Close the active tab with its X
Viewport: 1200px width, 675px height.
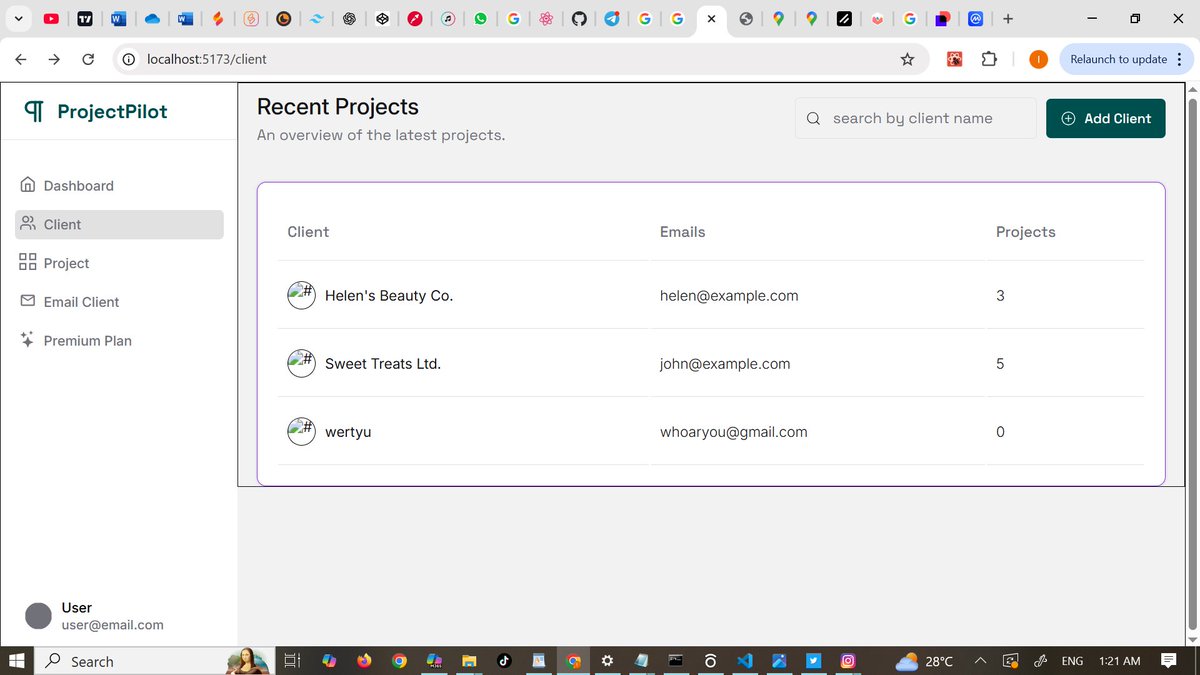click(711, 18)
